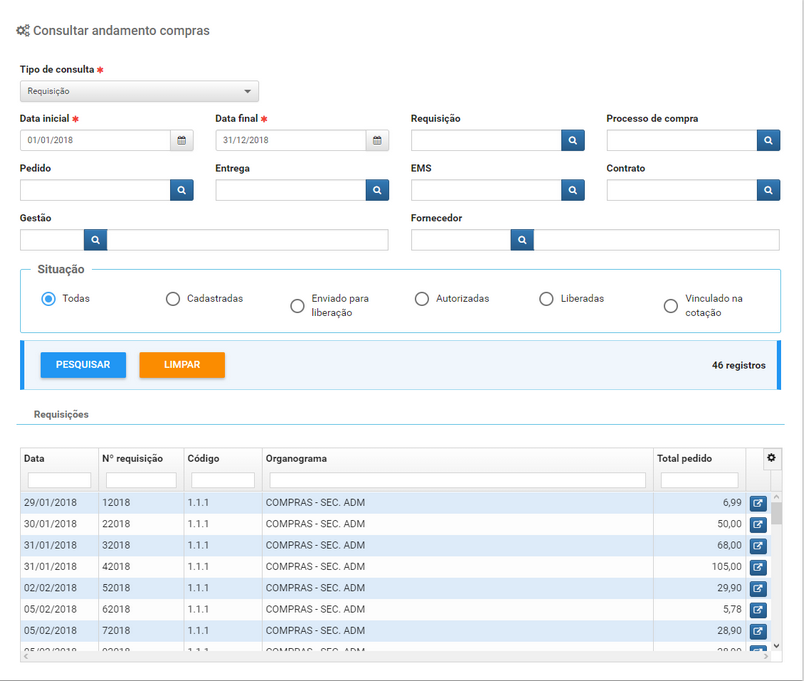Click total value 68,00 cell
Image resolution: width=804 pixels, height=681 pixels.
tap(729, 545)
